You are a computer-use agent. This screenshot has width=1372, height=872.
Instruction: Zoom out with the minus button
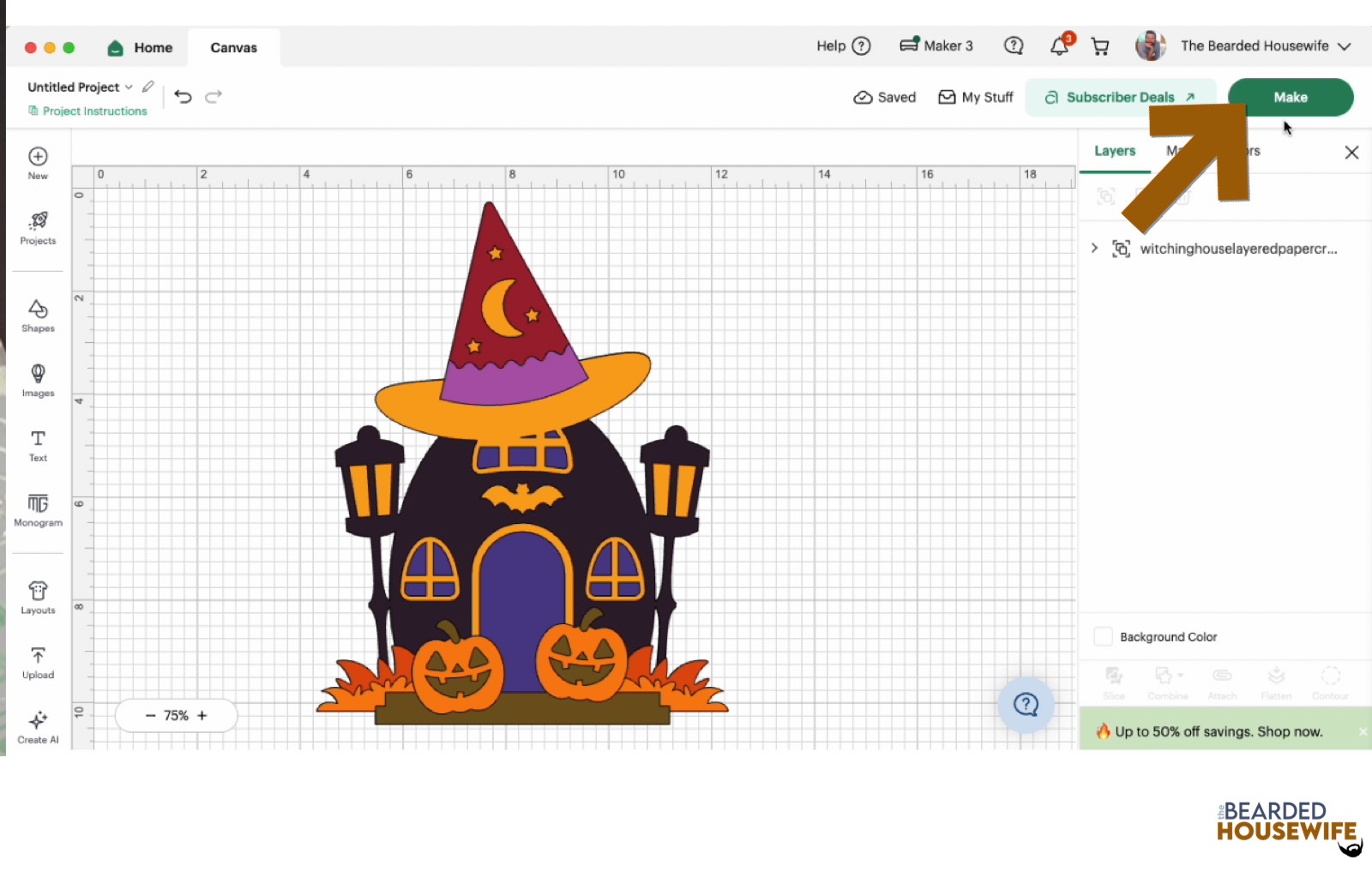point(151,716)
